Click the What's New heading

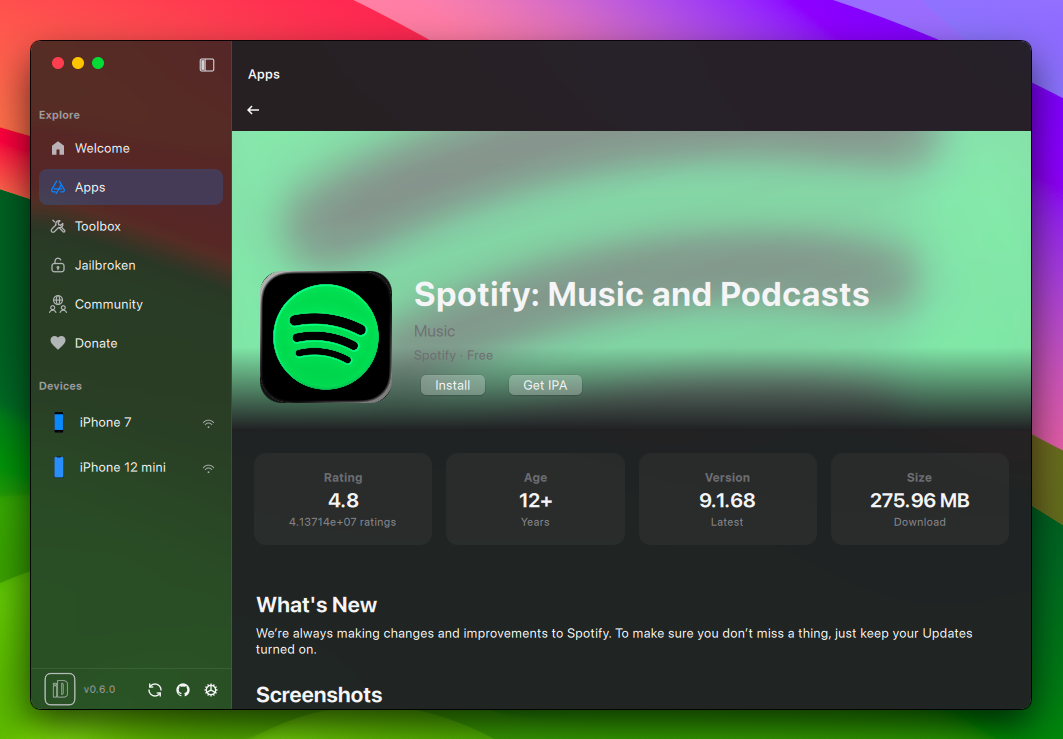pos(317,605)
